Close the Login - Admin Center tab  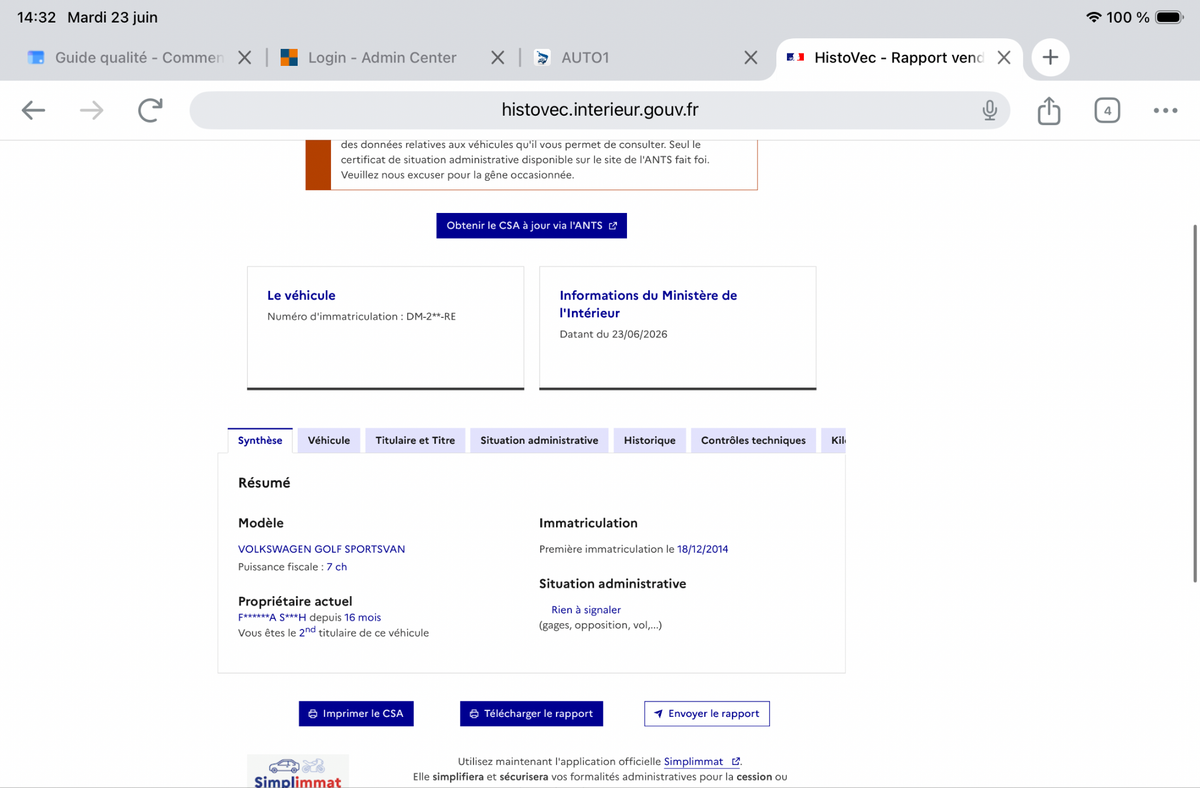[497, 58]
